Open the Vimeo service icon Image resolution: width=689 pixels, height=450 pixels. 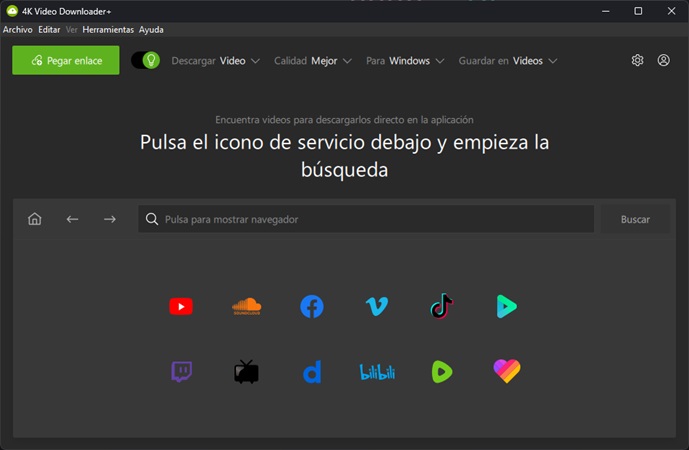pos(377,306)
